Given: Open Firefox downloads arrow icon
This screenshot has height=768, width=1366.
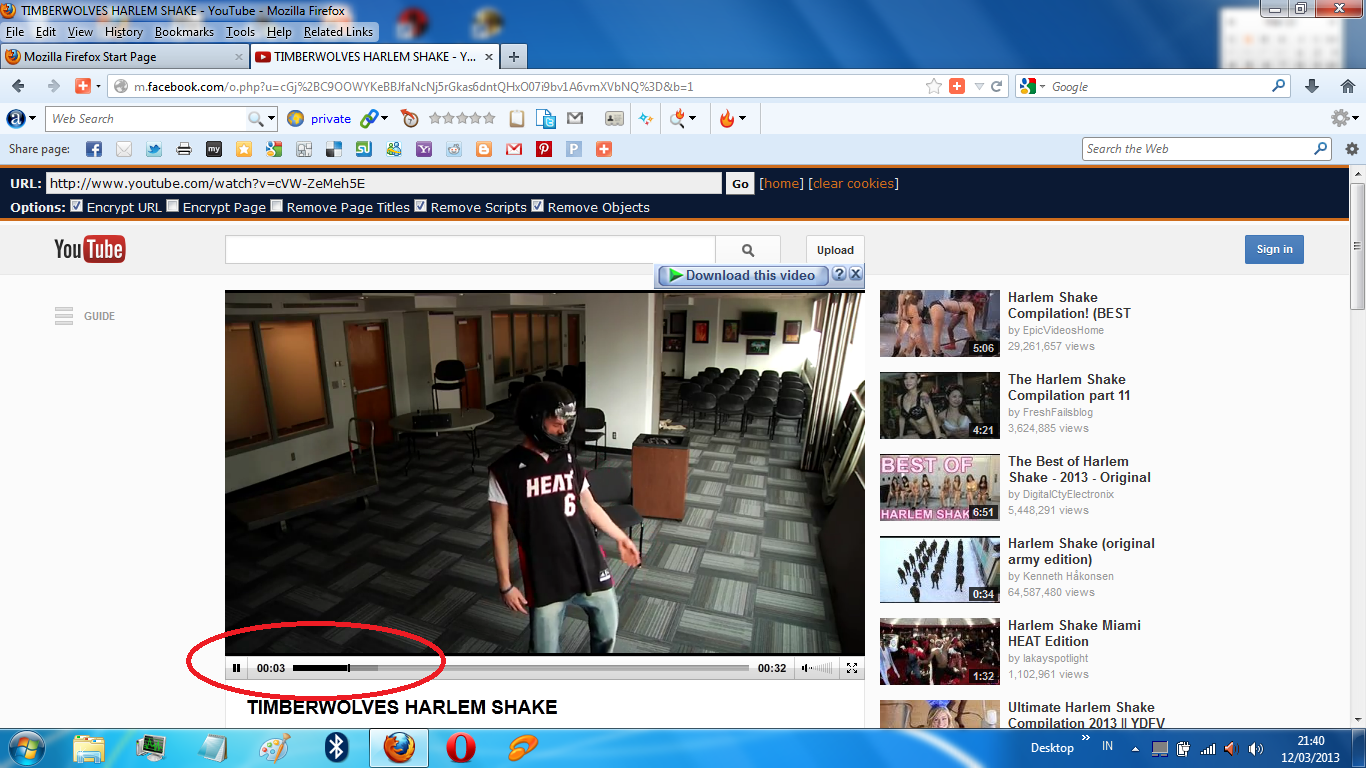Looking at the screenshot, I should pyautogui.click(x=1312, y=86).
